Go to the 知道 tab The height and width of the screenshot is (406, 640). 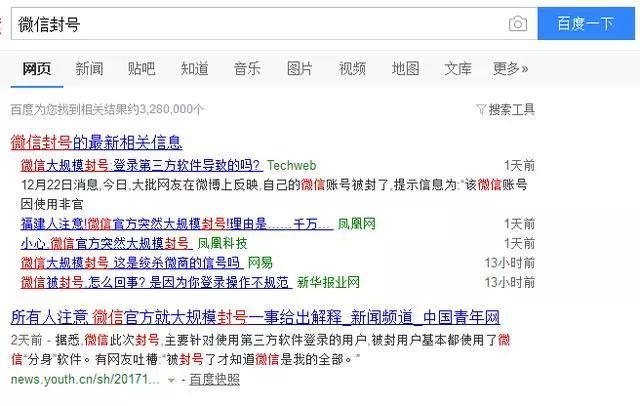[195, 69]
